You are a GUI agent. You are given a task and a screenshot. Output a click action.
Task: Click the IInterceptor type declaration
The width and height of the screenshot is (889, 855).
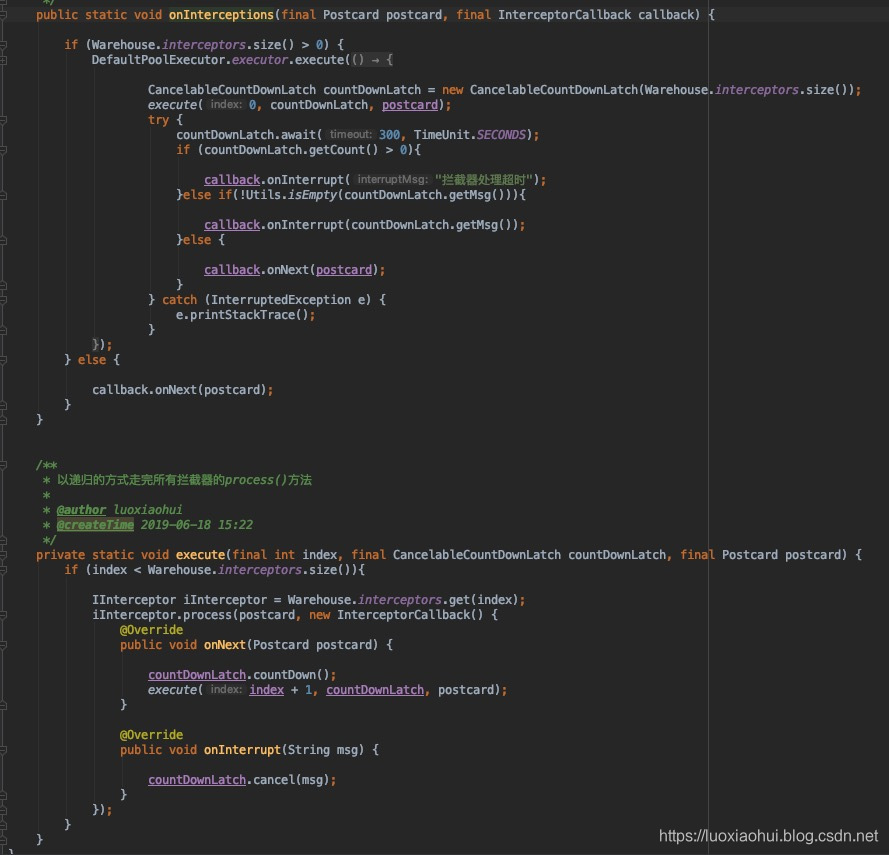pos(134,600)
